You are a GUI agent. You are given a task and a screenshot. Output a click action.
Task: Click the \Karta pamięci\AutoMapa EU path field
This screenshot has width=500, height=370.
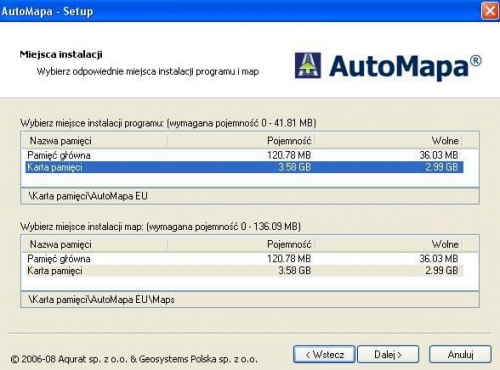[250, 196]
